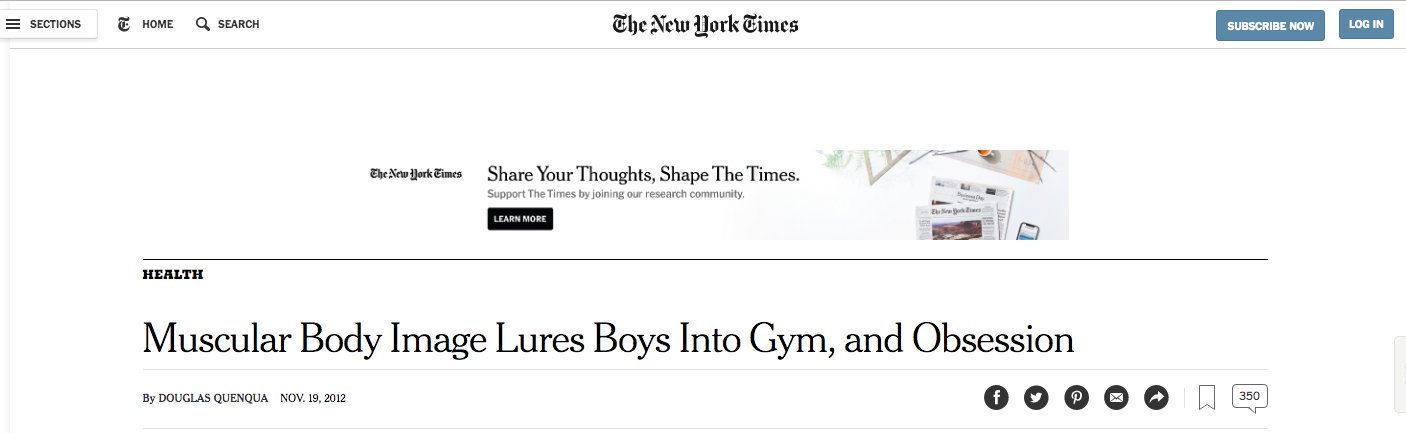Select the Sections menu label
Viewport: 1406px width, 433px height.
point(55,24)
